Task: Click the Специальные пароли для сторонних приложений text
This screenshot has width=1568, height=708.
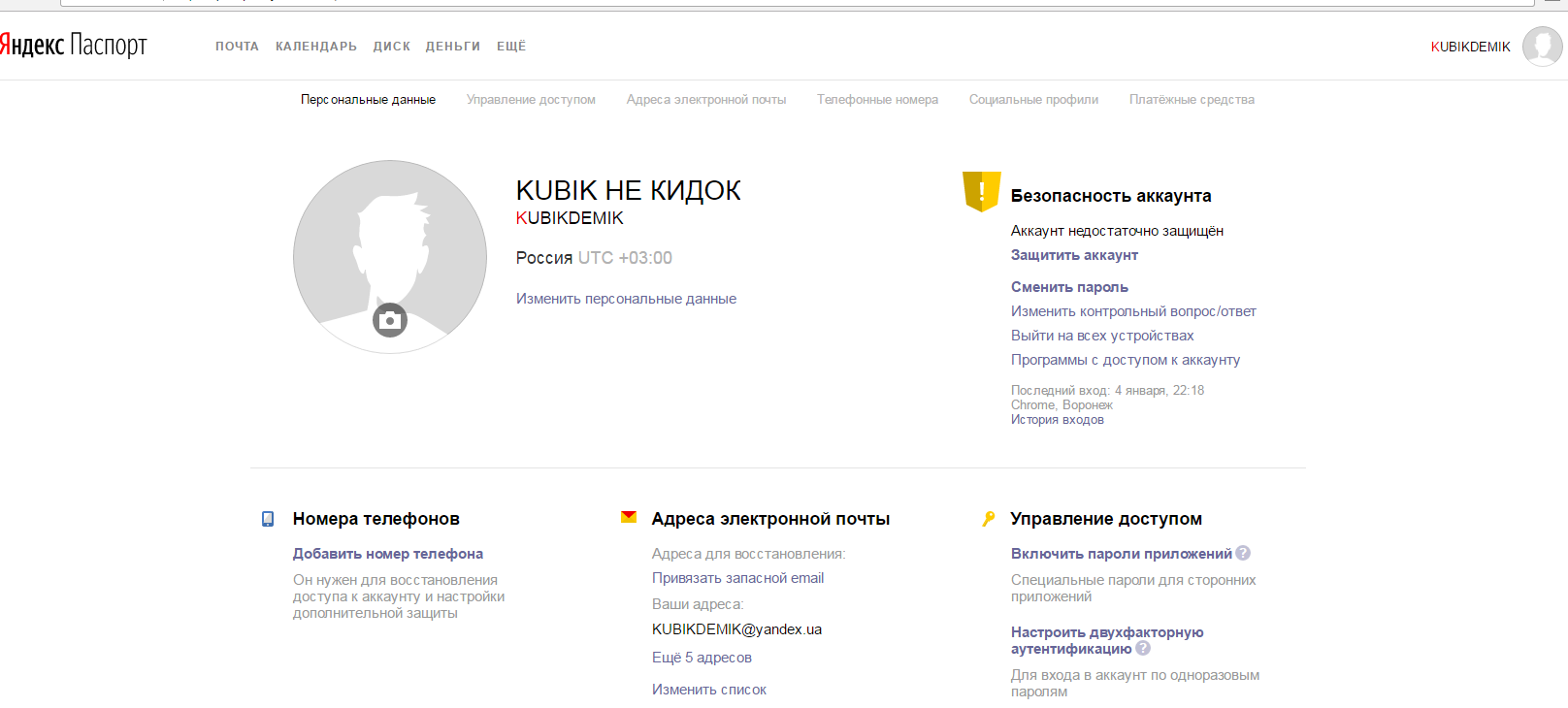Action: click(x=1134, y=589)
